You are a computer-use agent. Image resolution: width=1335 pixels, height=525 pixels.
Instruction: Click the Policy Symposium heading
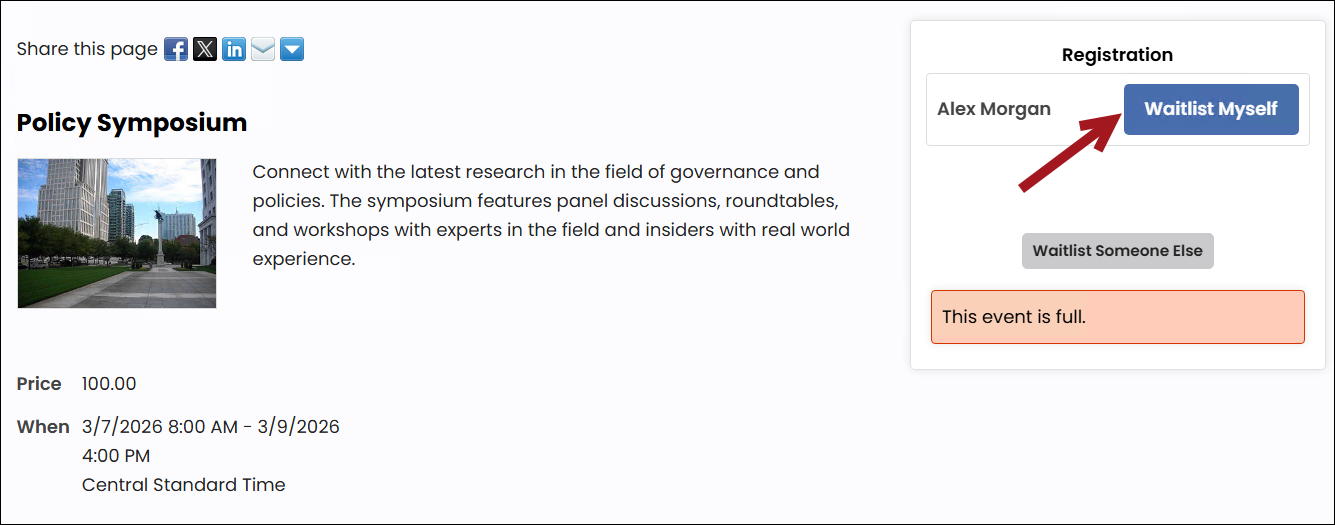[x=132, y=123]
